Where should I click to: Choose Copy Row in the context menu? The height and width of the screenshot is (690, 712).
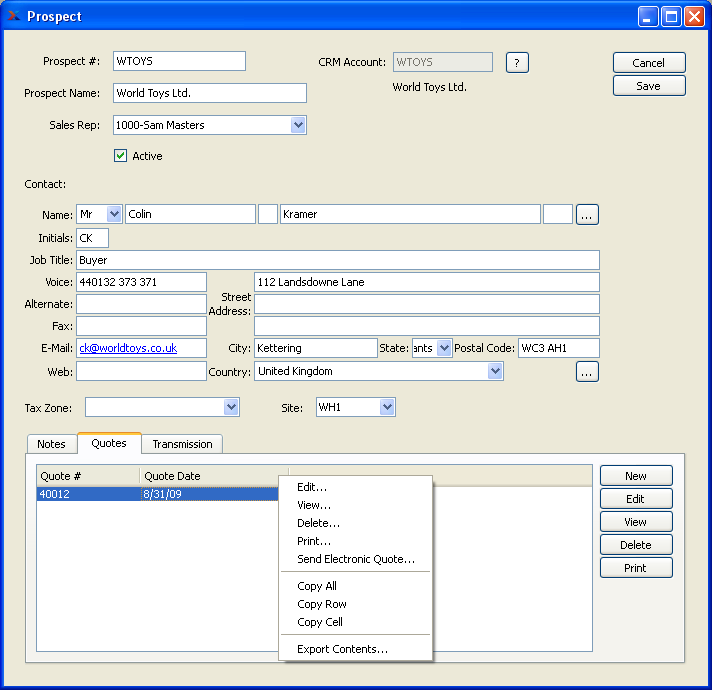coord(322,604)
